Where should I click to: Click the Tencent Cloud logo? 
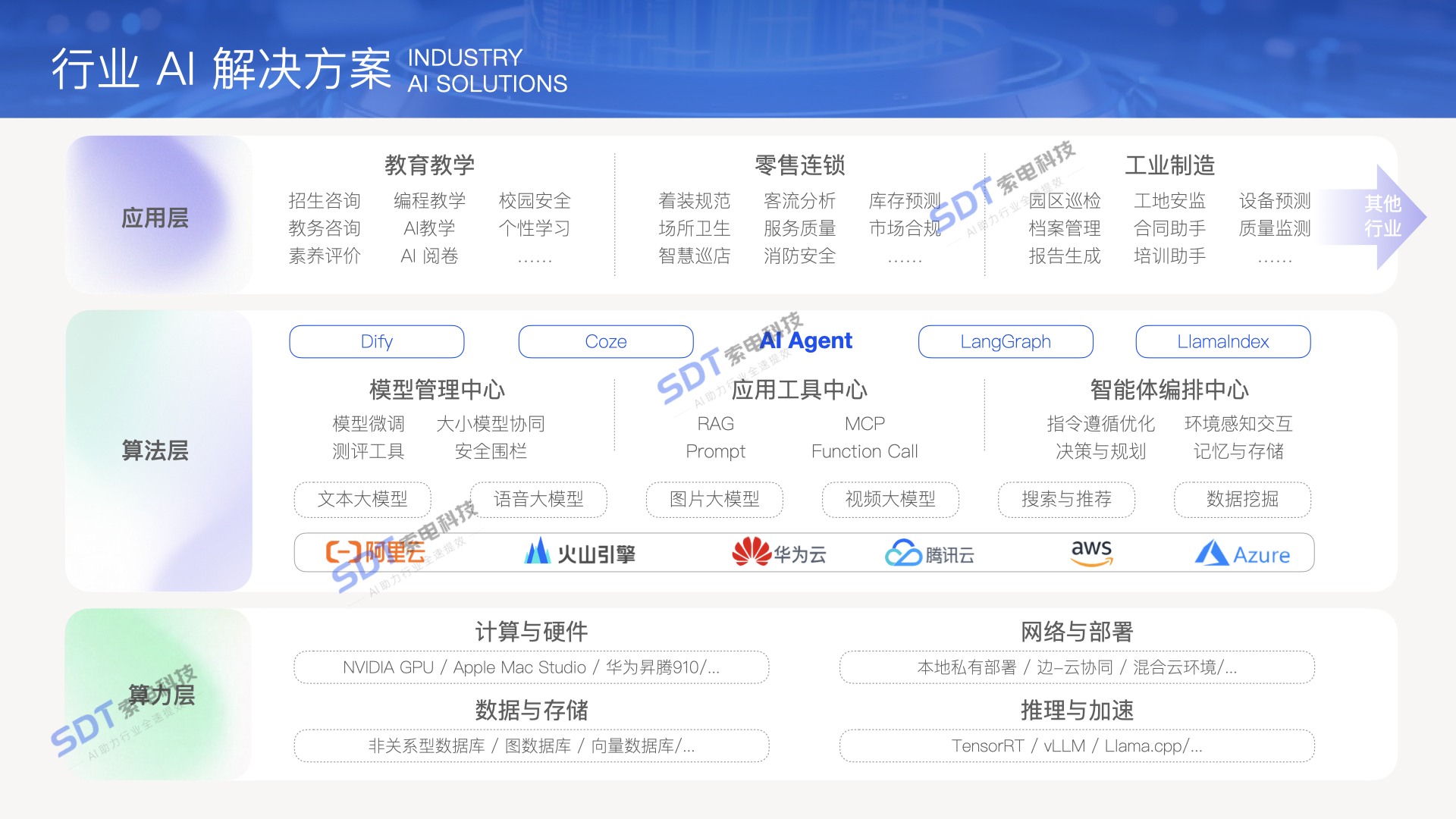[930, 554]
